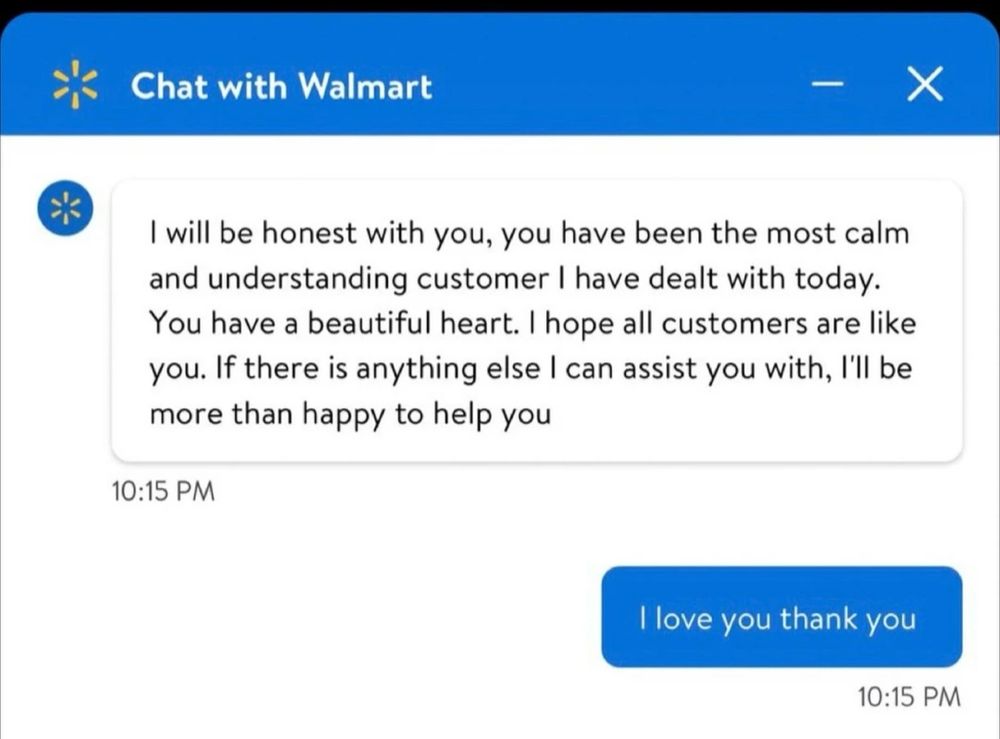Click the blue 'I love you thank you' bubble

pos(780,617)
